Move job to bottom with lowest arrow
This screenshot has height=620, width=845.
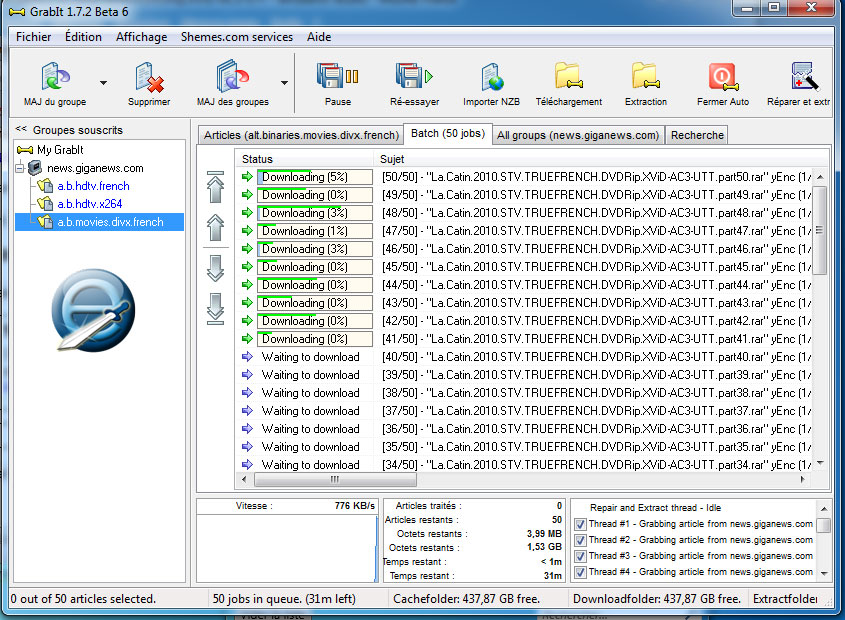tap(215, 309)
